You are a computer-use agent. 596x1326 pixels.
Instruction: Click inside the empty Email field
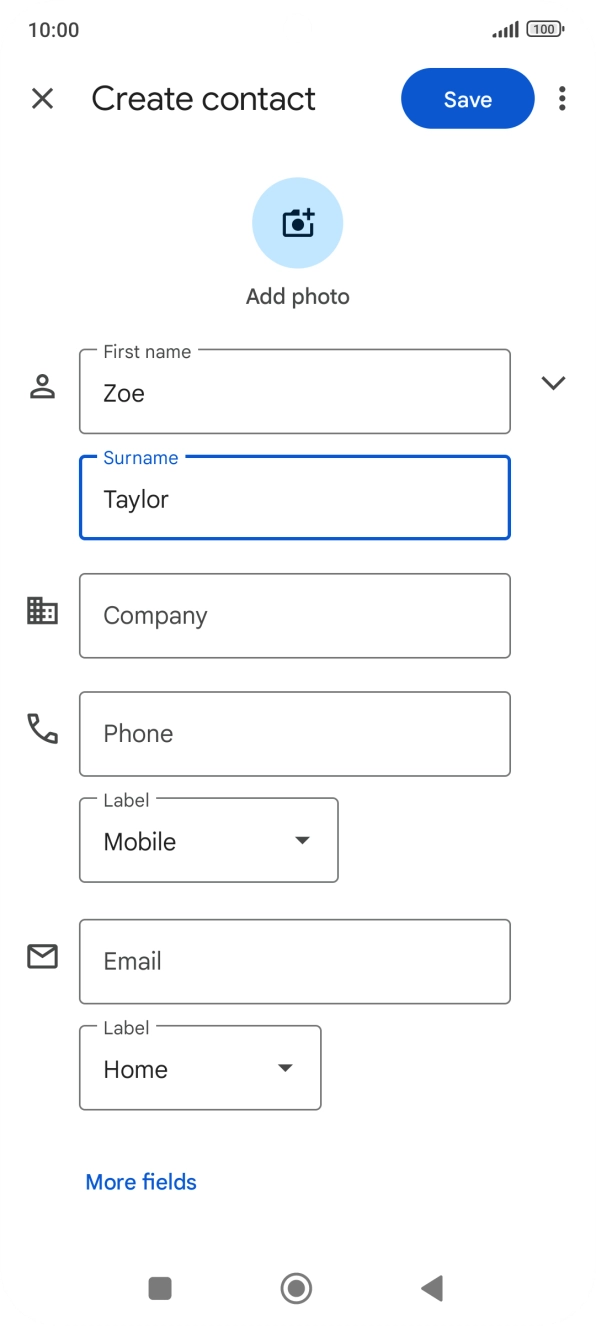[x=294, y=961]
